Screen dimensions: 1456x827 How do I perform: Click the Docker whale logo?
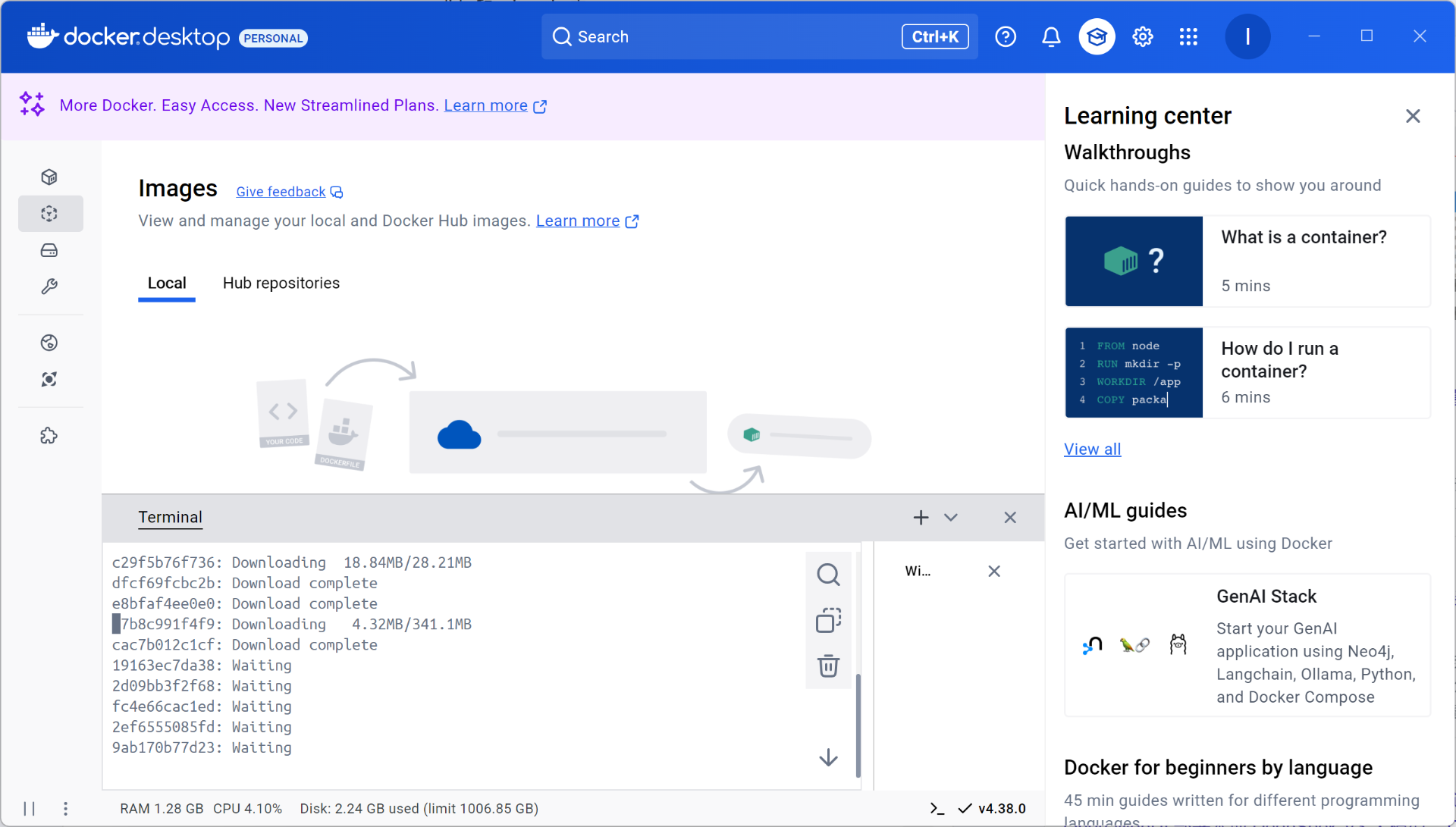point(42,36)
